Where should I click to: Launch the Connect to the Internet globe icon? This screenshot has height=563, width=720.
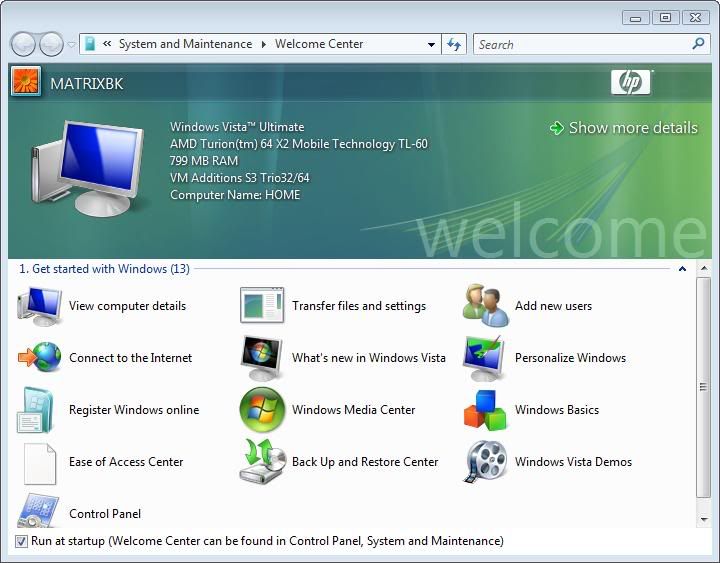[x=40, y=358]
